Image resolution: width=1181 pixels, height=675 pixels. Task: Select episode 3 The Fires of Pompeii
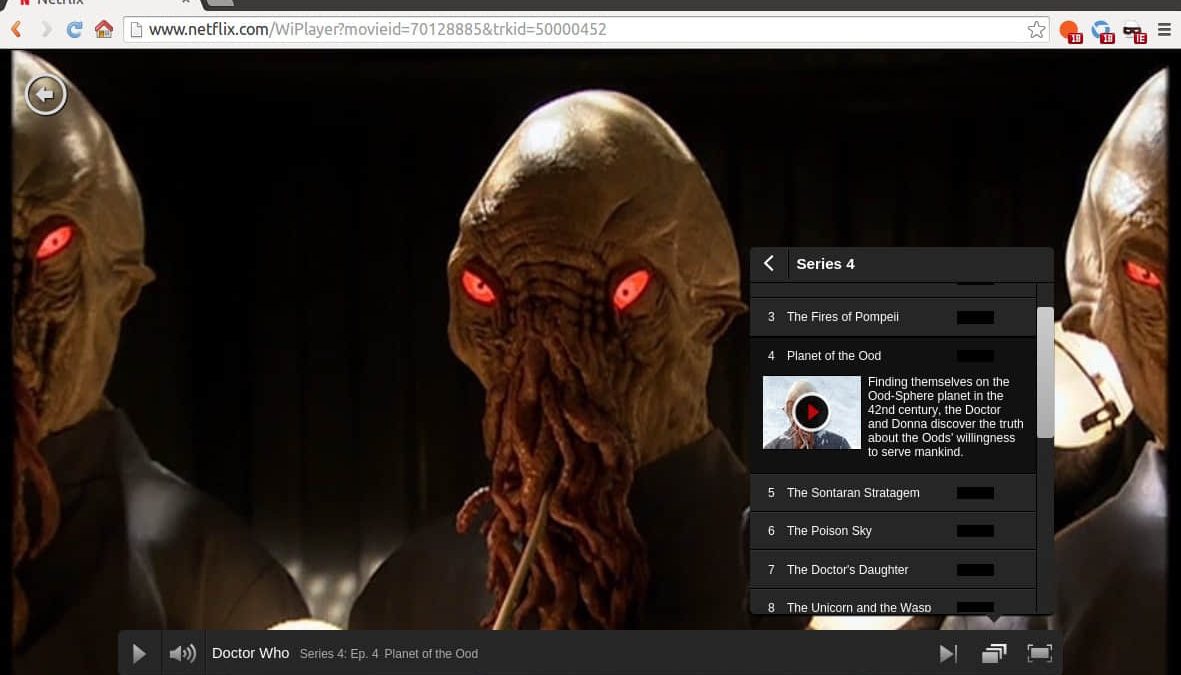click(x=893, y=317)
